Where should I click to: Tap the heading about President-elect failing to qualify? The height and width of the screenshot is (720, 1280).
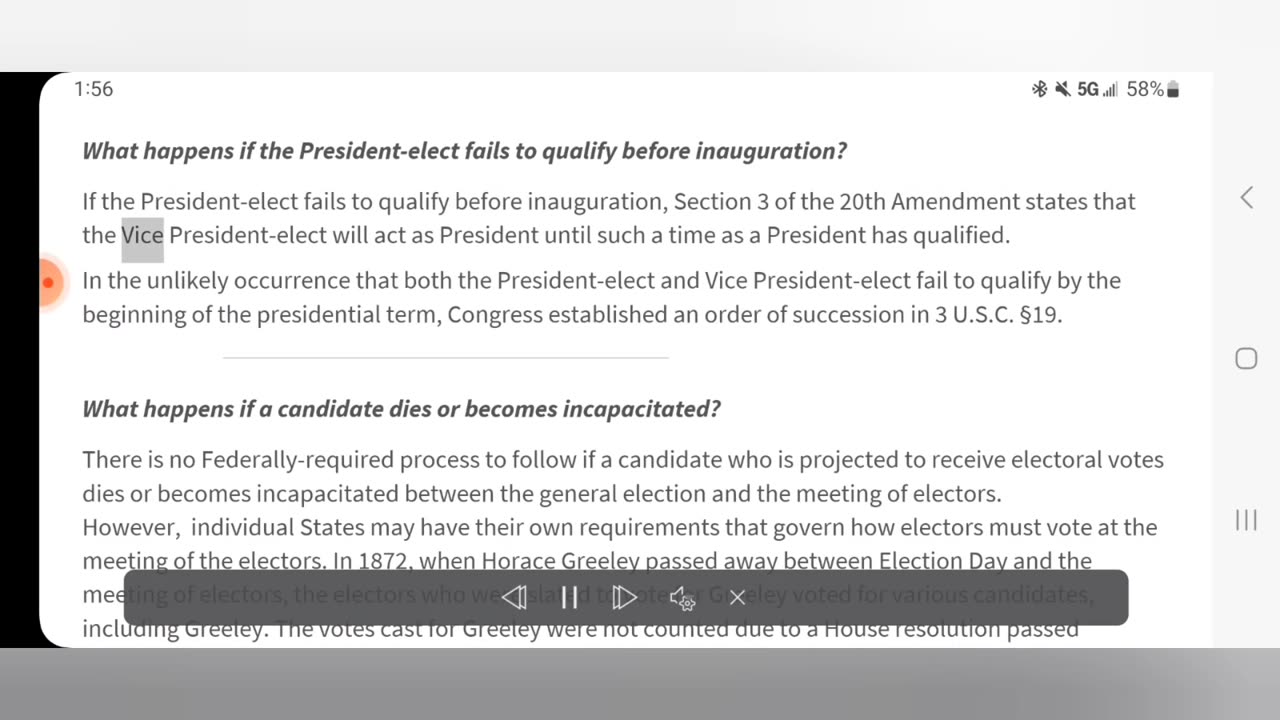pos(464,151)
